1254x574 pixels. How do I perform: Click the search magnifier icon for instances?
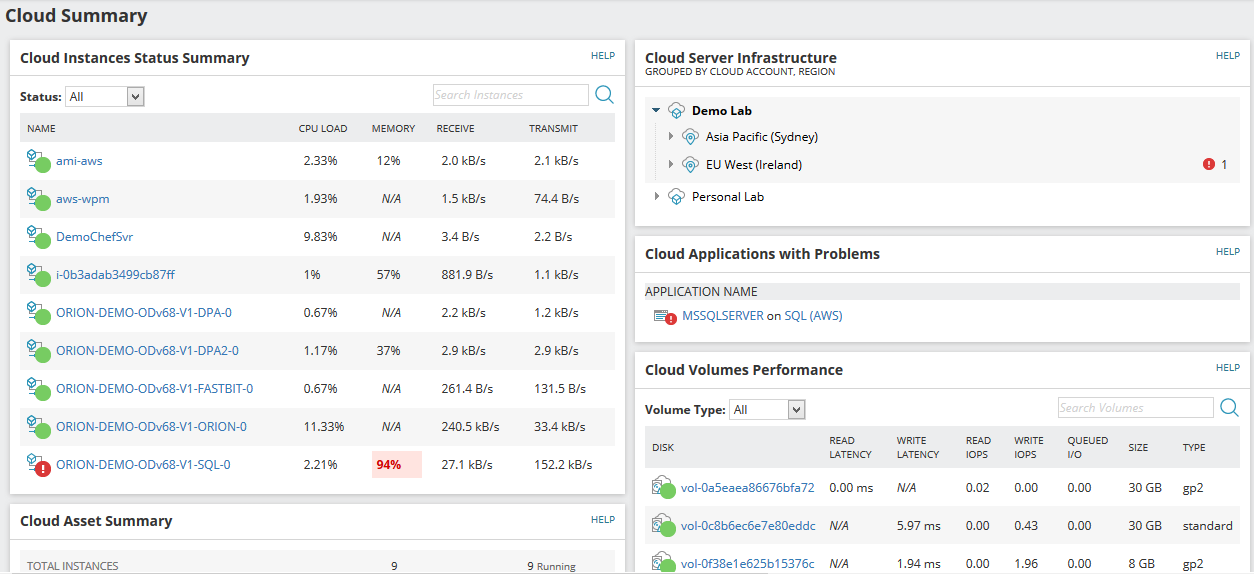604,95
